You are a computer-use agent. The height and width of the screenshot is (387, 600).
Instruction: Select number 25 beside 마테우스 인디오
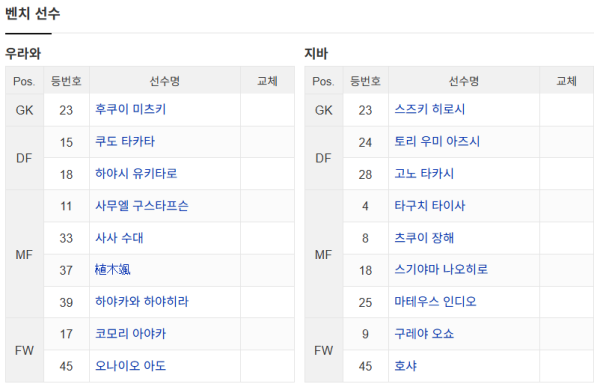[365, 302]
